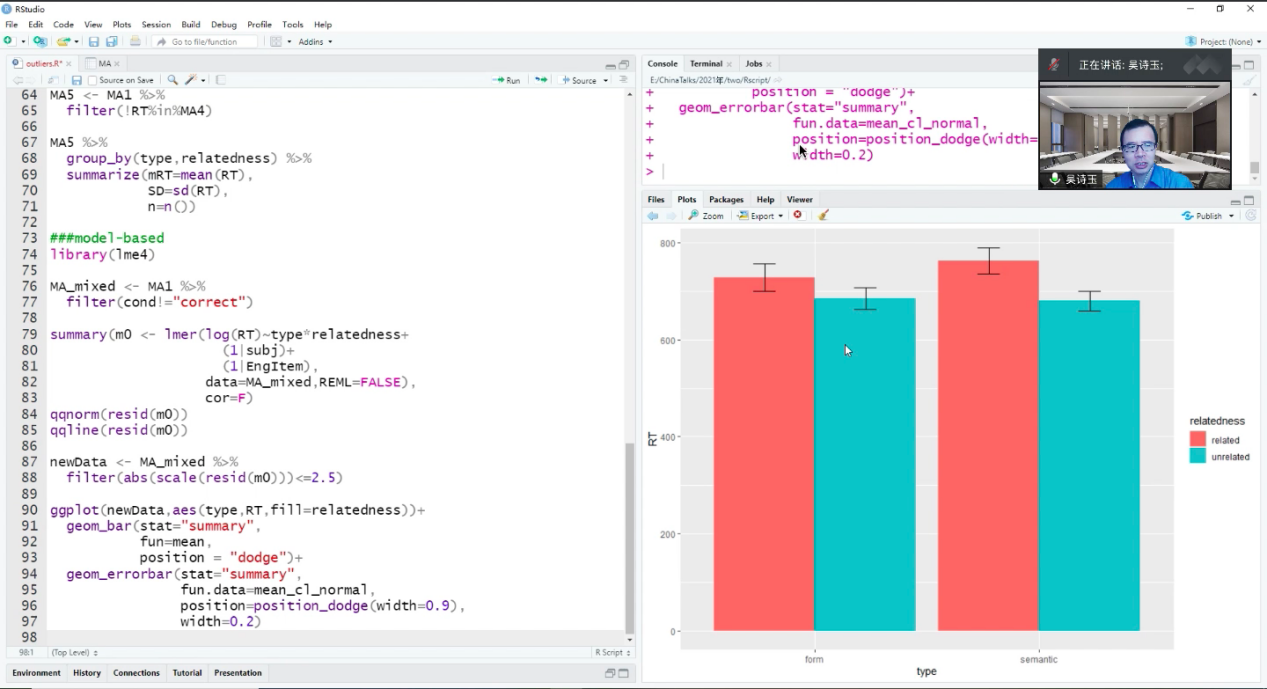This screenshot has width=1267, height=689.
Task: Open the Environment pane tab
Action: (37, 673)
